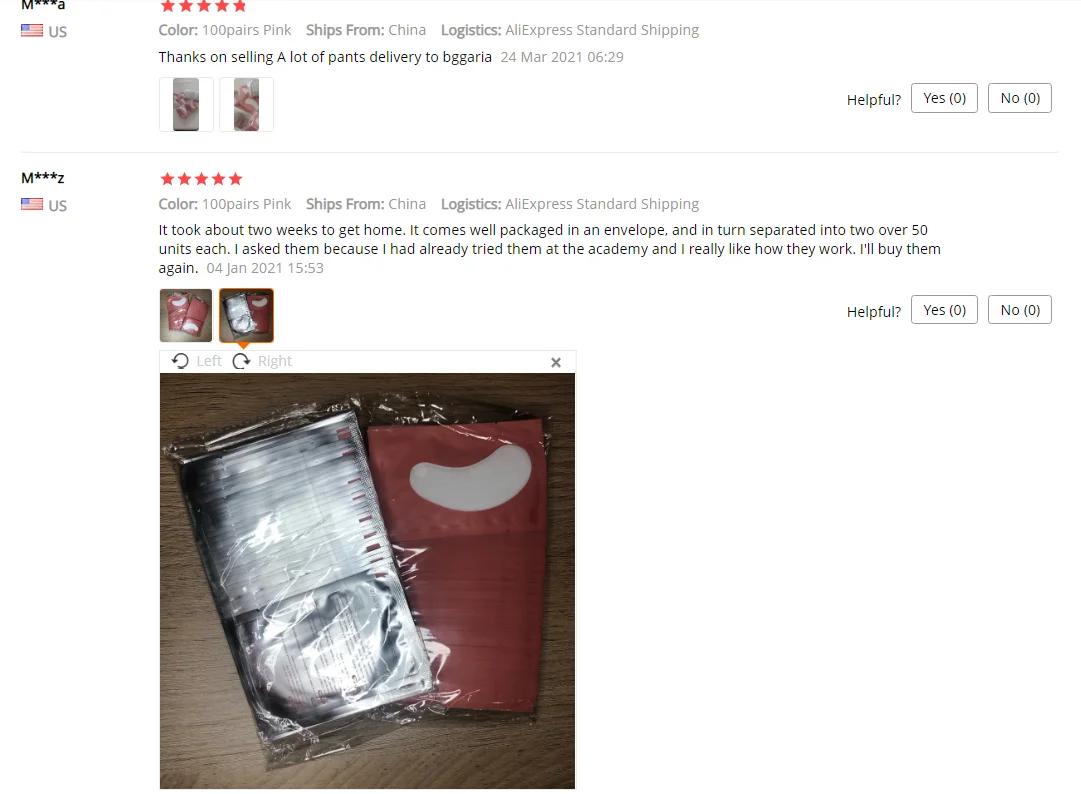Click "Color: 100pairs Pink" in M***z's review
The height and width of the screenshot is (794, 1081).
click(x=225, y=204)
